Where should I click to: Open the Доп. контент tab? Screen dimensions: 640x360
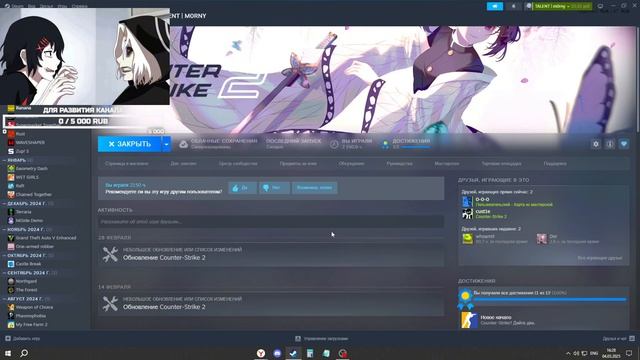pos(183,164)
